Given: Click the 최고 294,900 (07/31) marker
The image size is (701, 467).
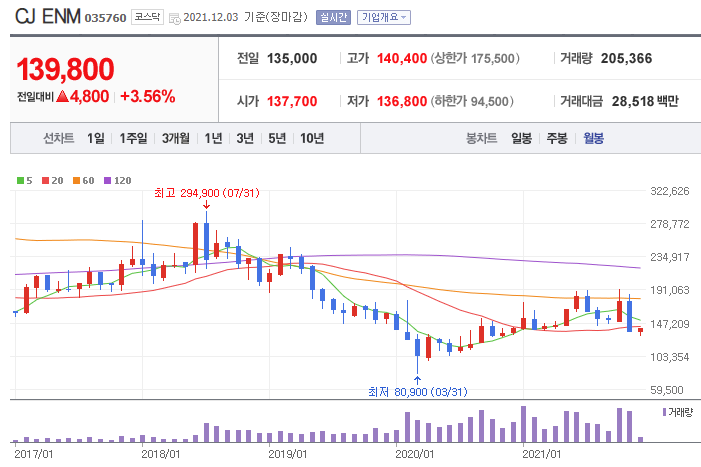Looking at the screenshot, I should pos(207,193).
